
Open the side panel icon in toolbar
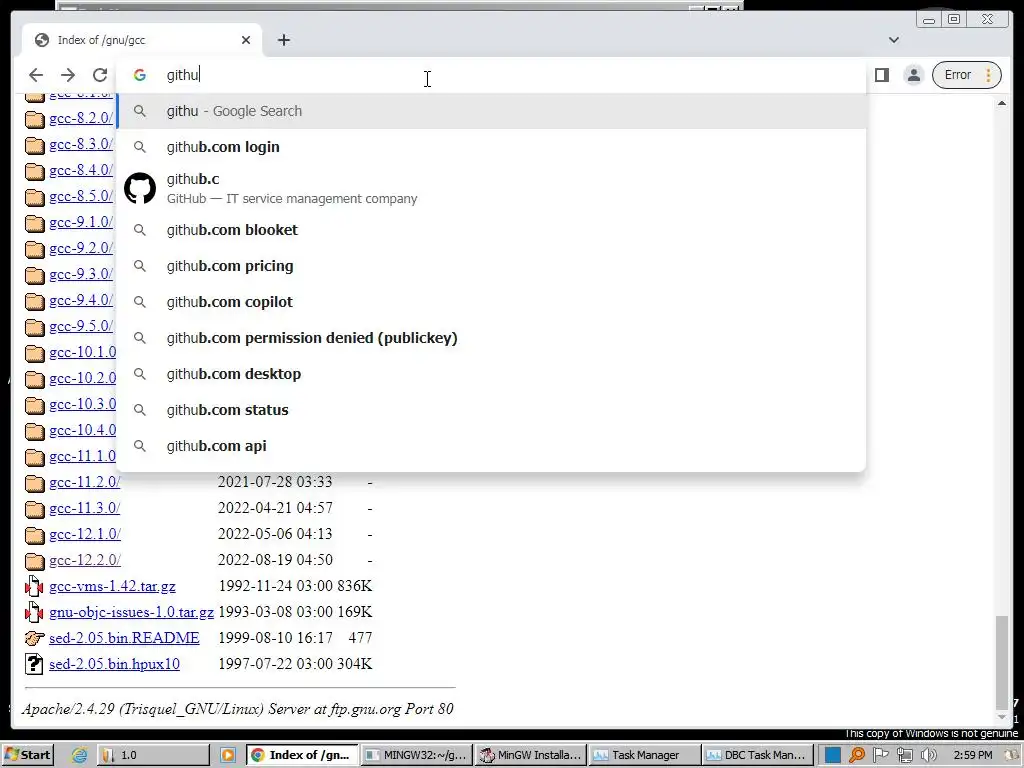(882, 75)
